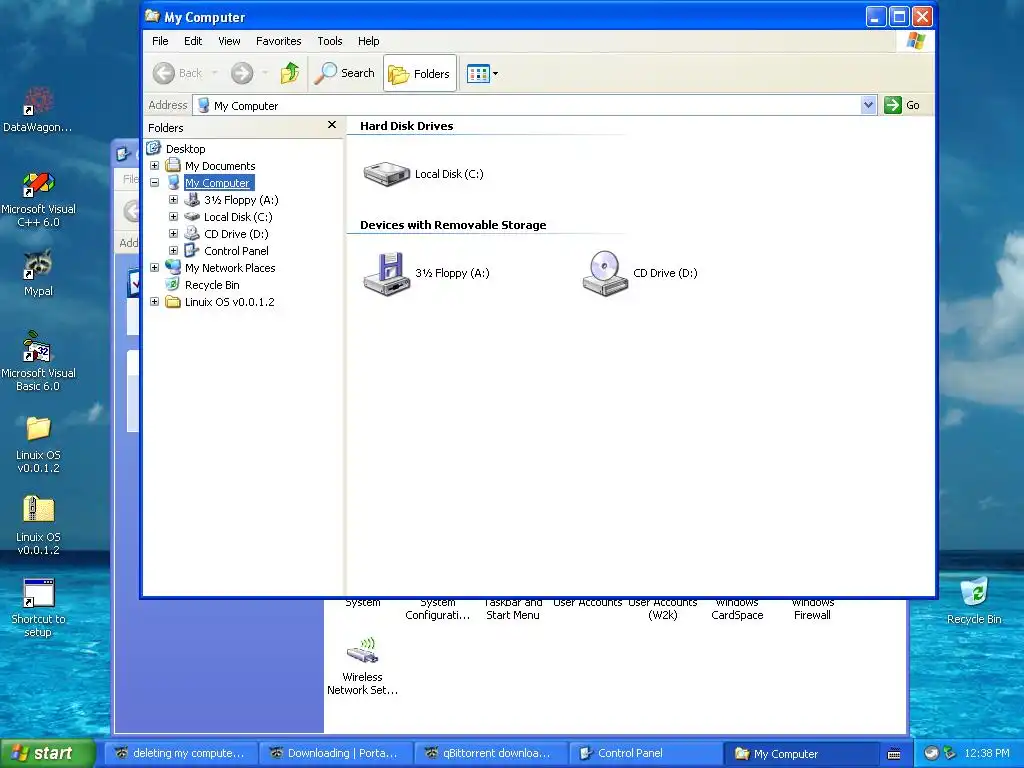Select Taskbar and Start Menu in Control Panel

point(513,609)
